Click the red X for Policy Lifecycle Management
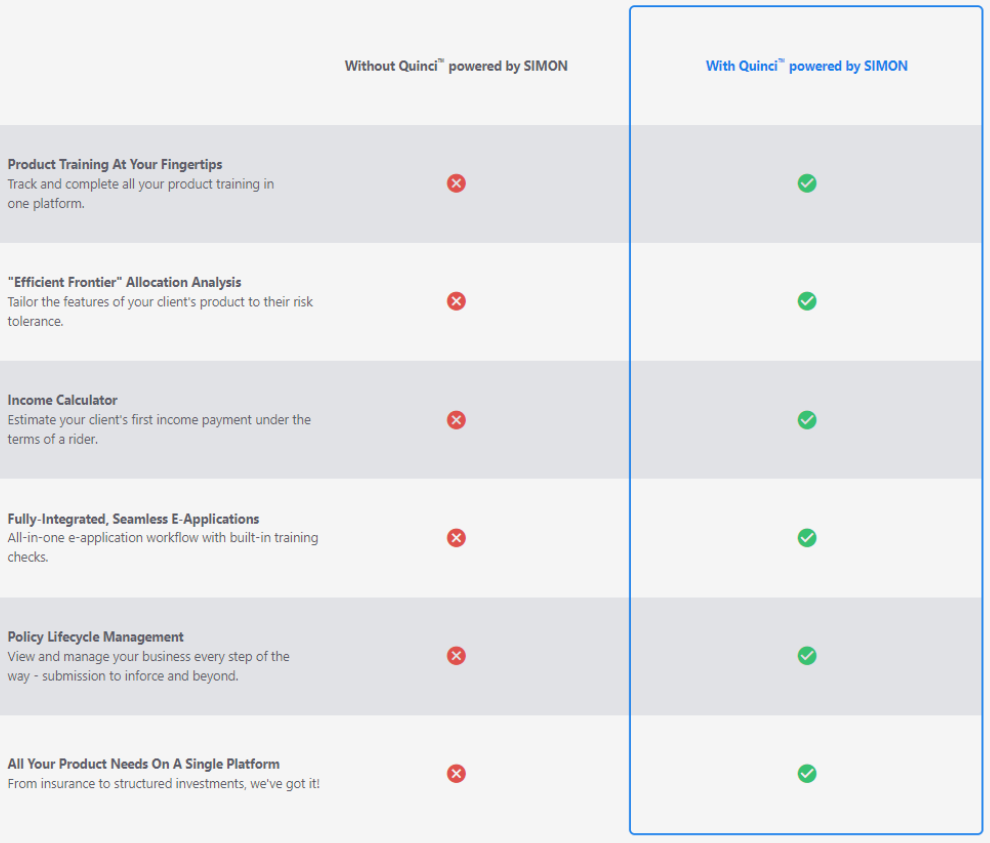990x843 pixels. (x=456, y=655)
